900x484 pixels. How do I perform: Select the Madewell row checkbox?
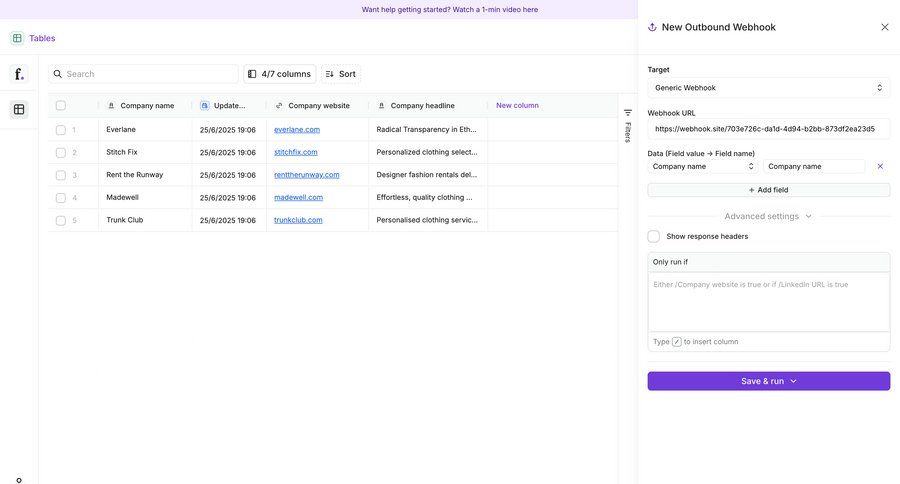click(61, 198)
